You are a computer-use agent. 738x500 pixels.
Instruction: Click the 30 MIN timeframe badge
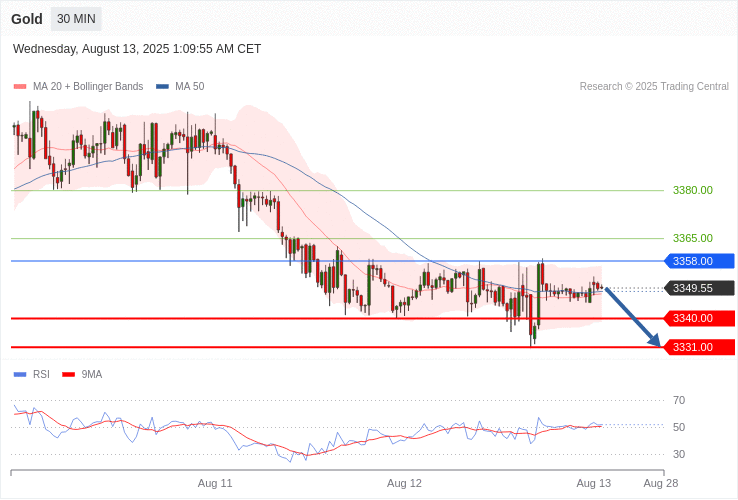coord(76,19)
